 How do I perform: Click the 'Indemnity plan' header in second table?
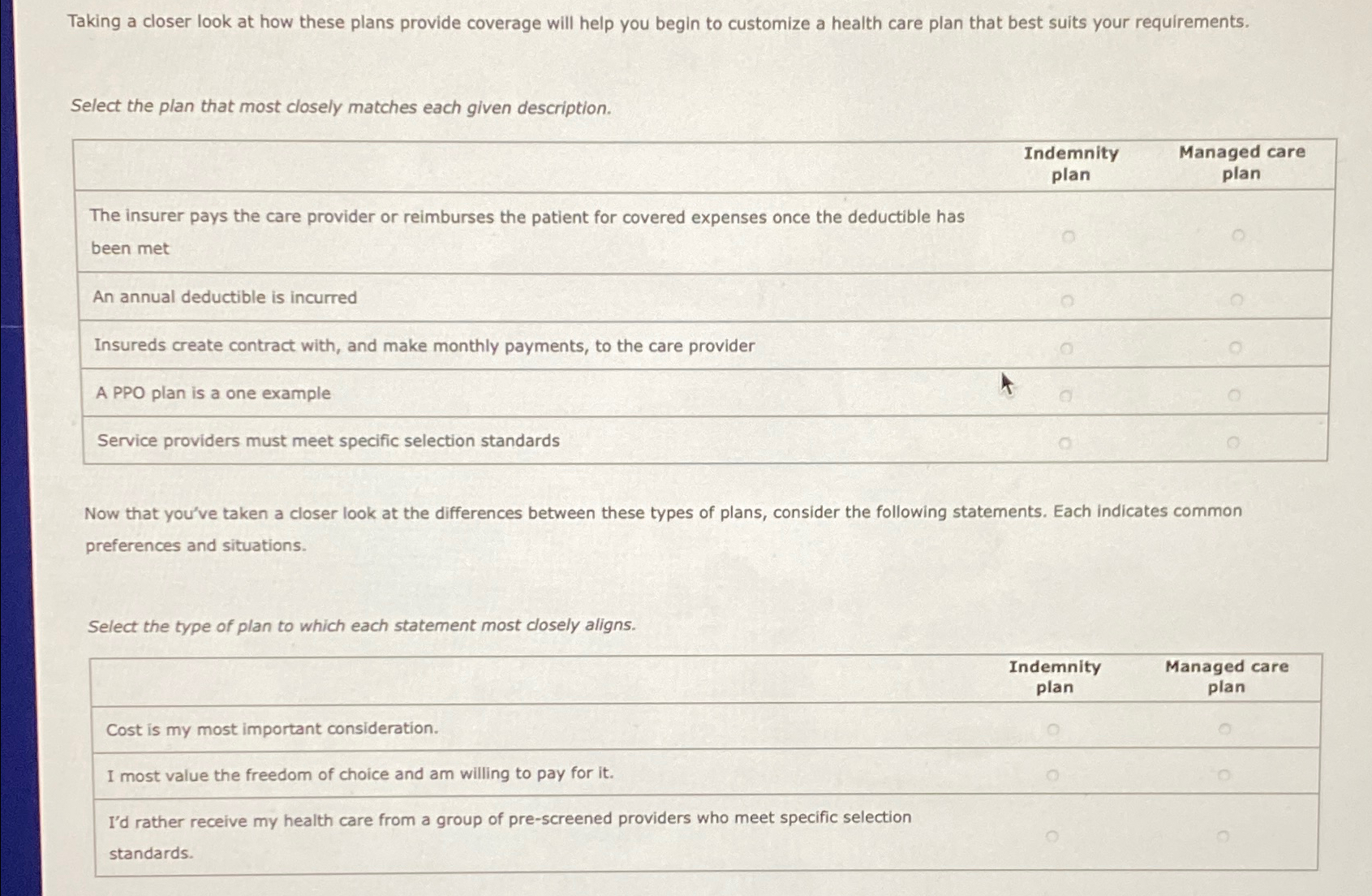[x=1055, y=677]
